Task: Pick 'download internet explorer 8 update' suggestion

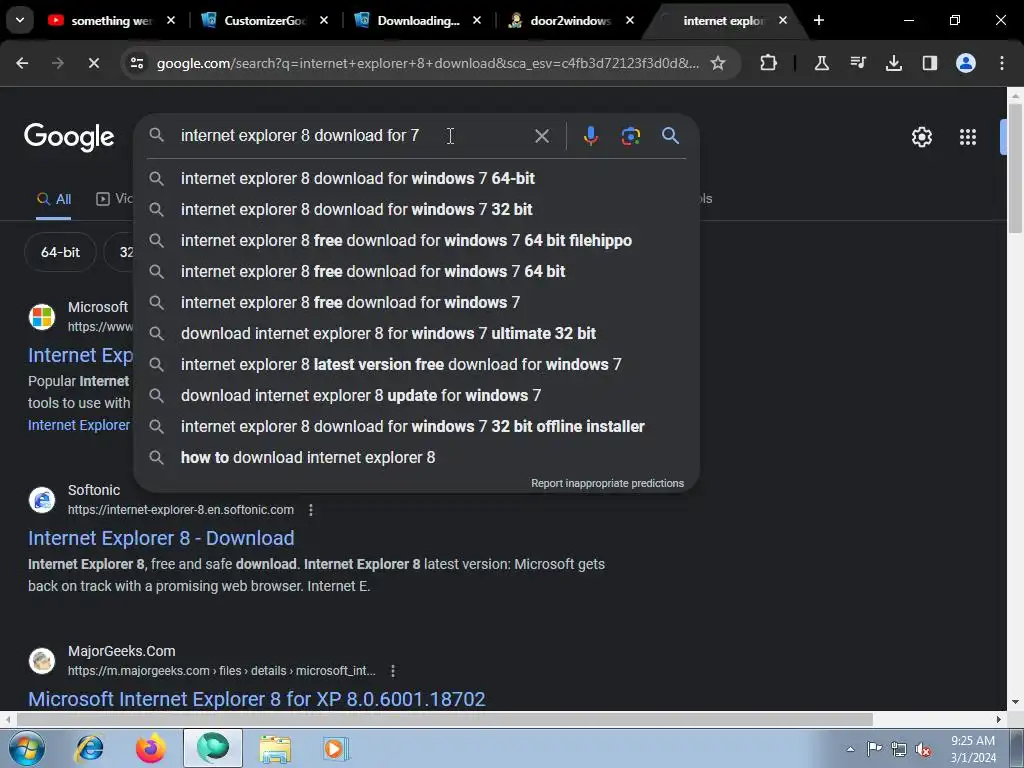Action: [417, 395]
